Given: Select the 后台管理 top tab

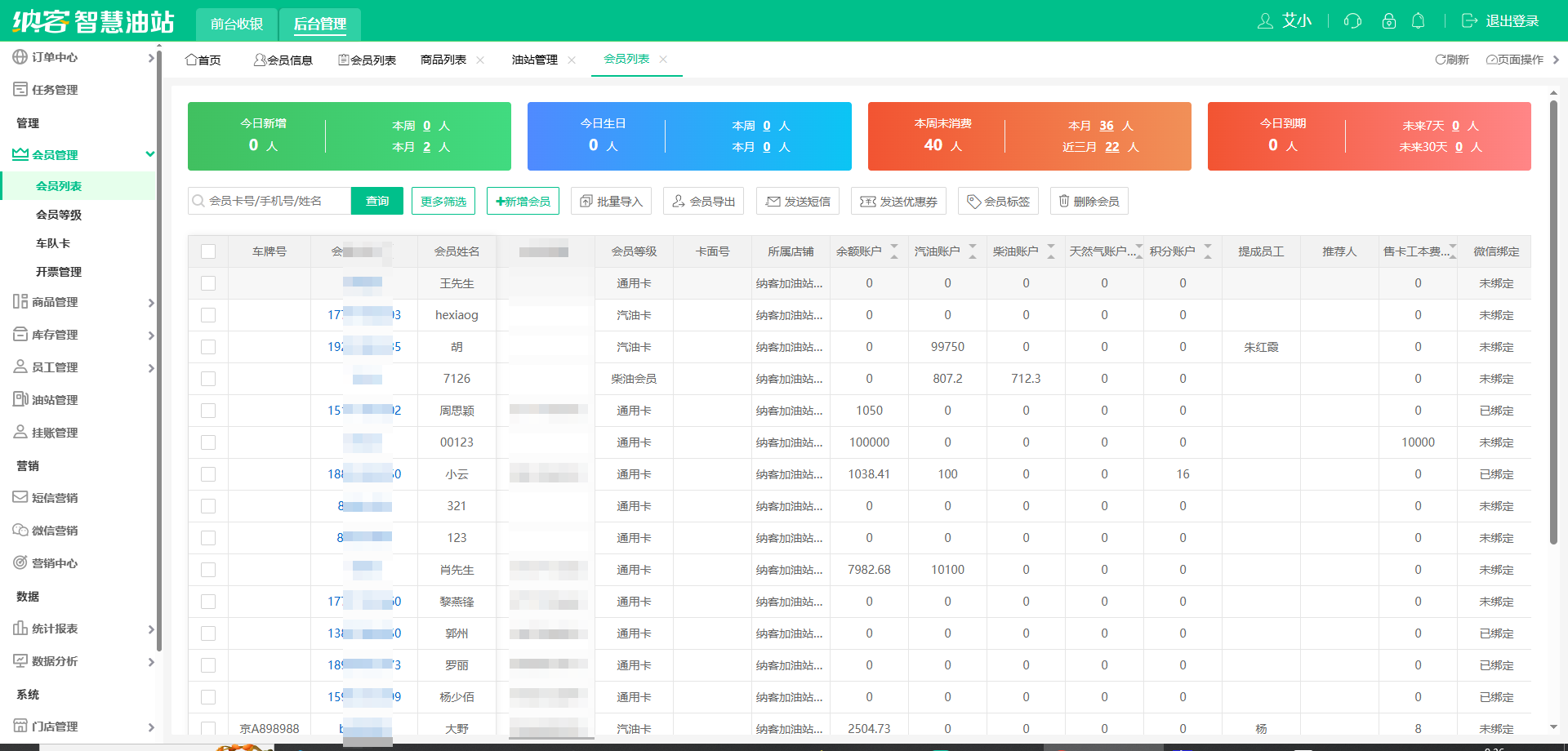Looking at the screenshot, I should pos(320,24).
